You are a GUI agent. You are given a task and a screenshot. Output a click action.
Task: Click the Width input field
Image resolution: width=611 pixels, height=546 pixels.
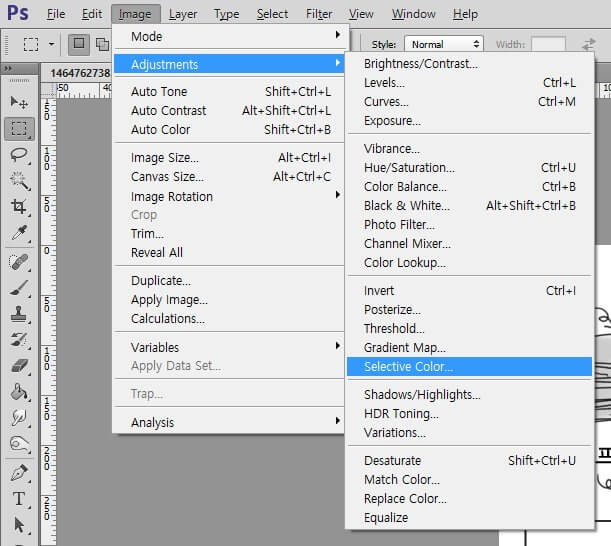(548, 44)
